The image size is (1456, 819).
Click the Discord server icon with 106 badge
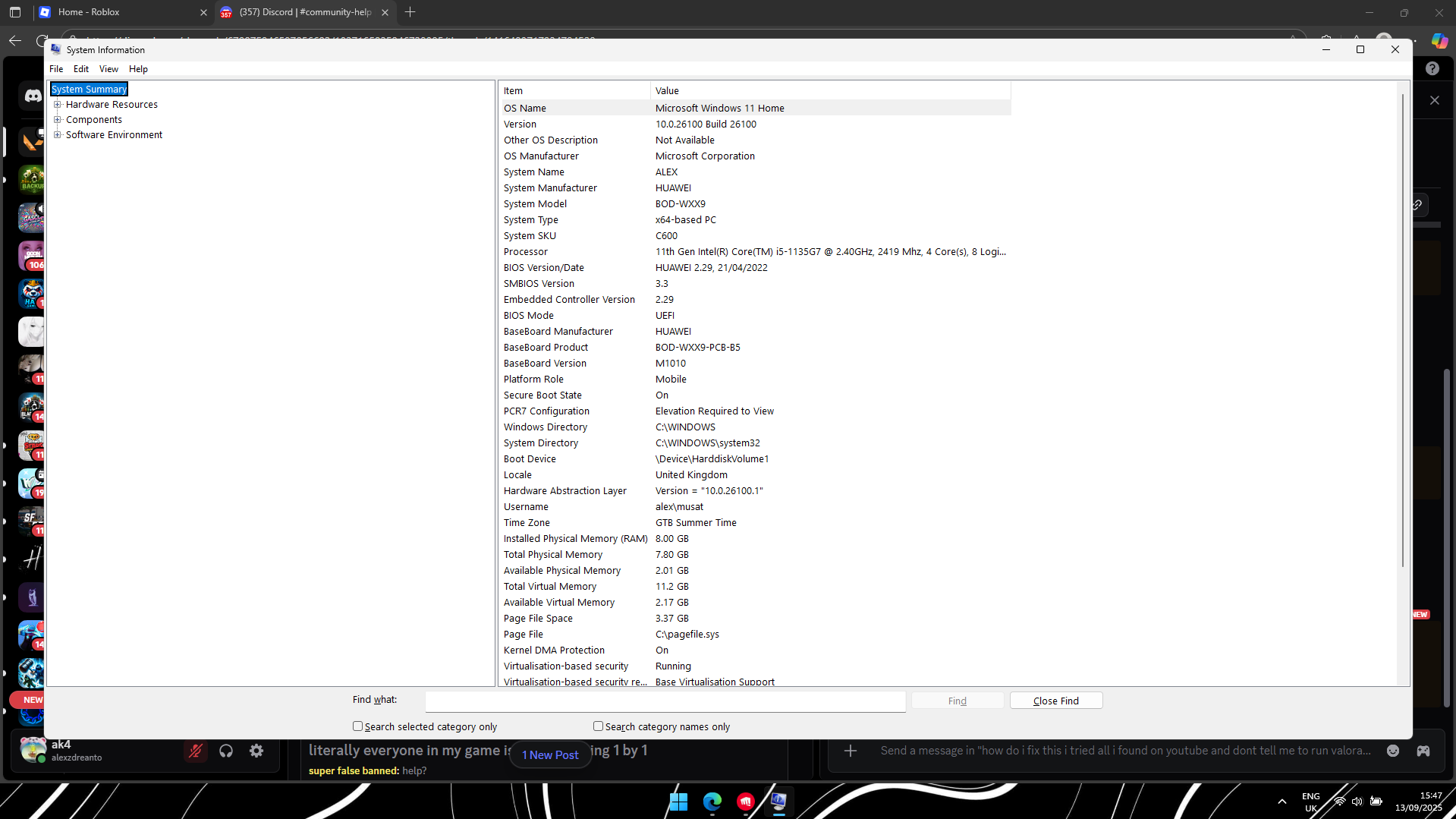tap(32, 256)
